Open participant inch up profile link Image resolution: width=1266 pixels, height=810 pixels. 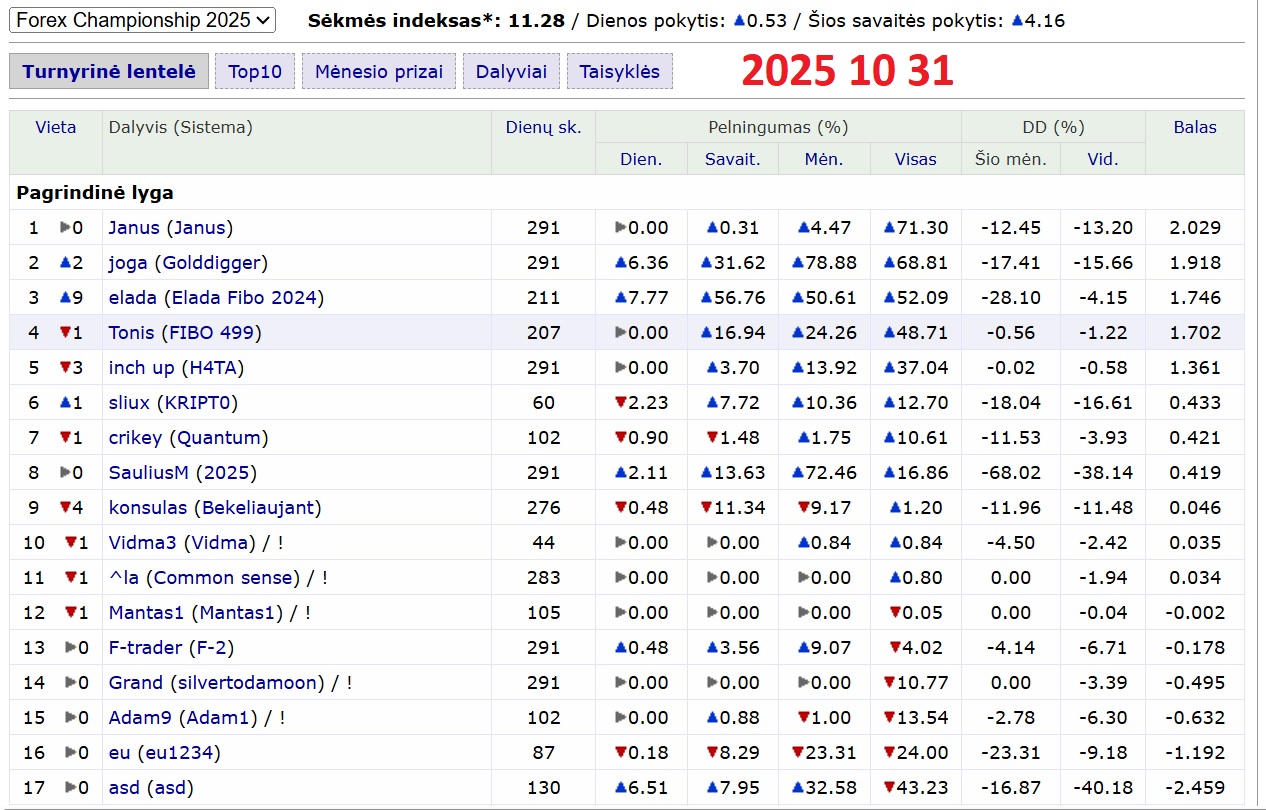coord(141,368)
